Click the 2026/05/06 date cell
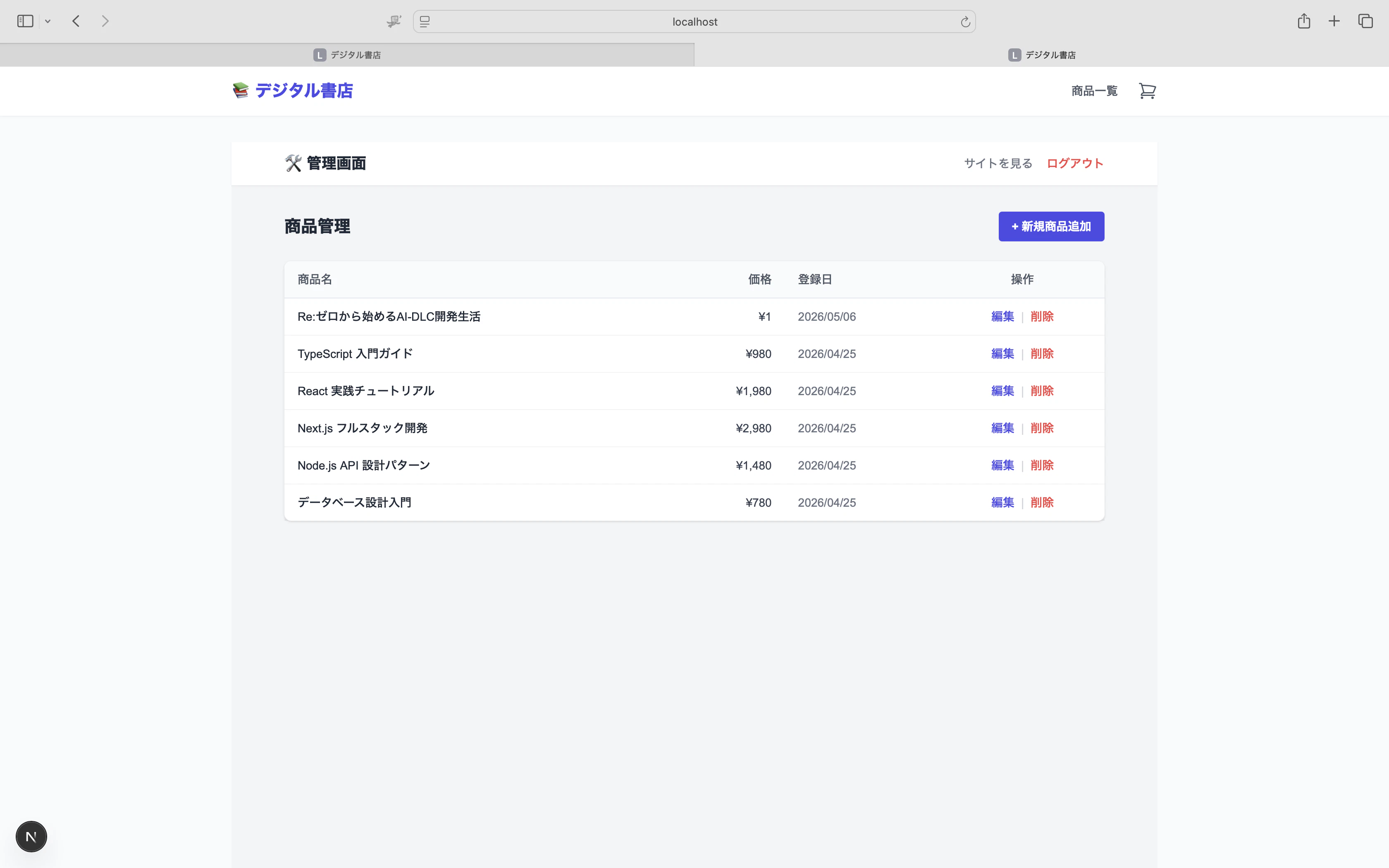Screen dimensions: 1389x868 pyautogui.click(x=826, y=317)
